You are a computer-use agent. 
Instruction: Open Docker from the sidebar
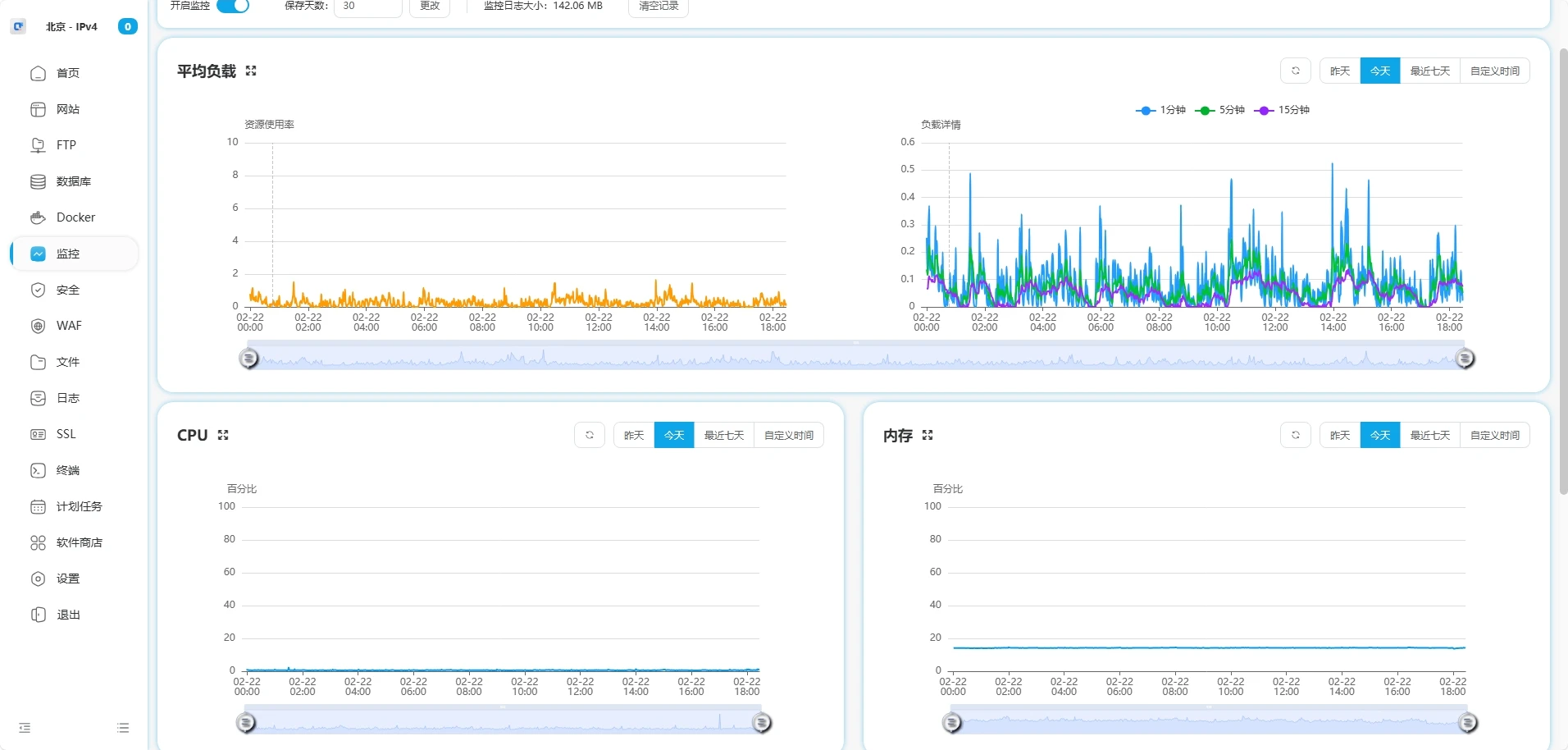75,217
